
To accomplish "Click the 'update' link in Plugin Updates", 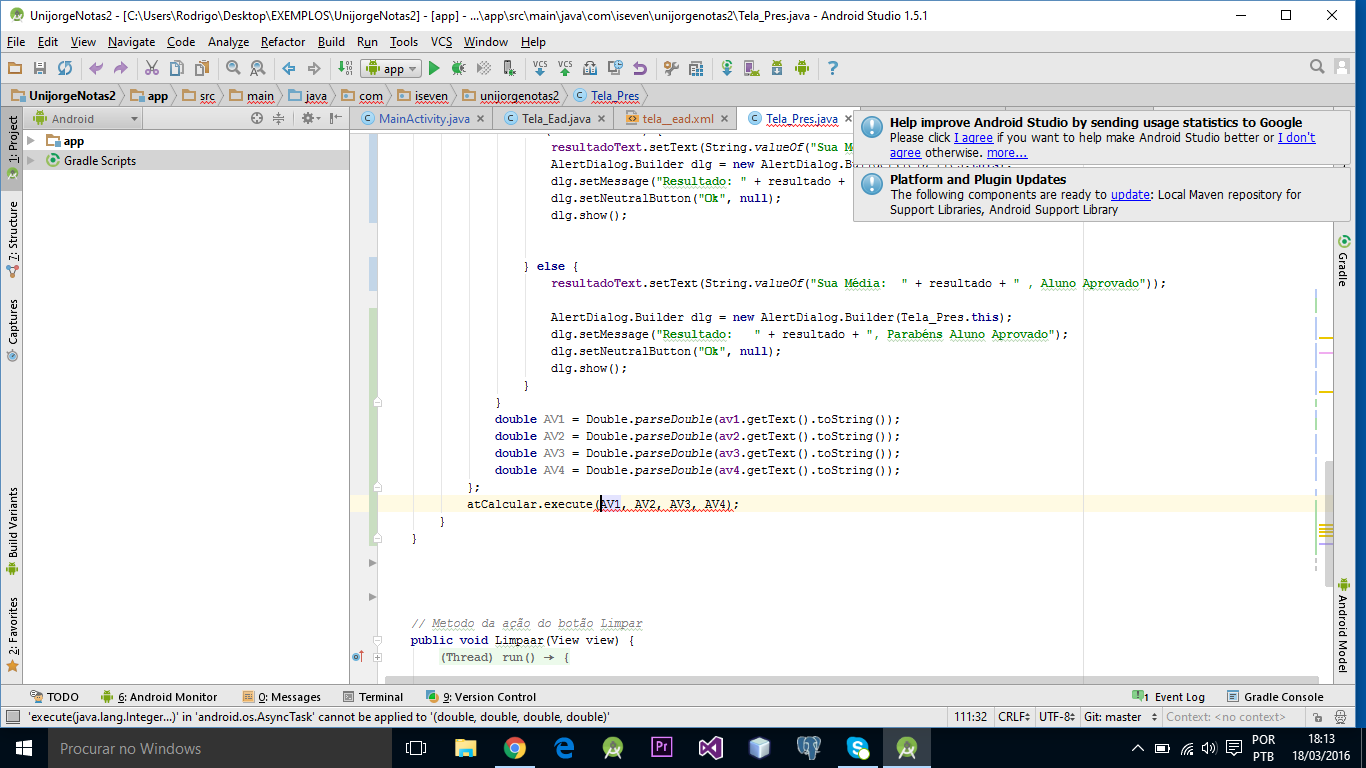I will (1130, 195).
